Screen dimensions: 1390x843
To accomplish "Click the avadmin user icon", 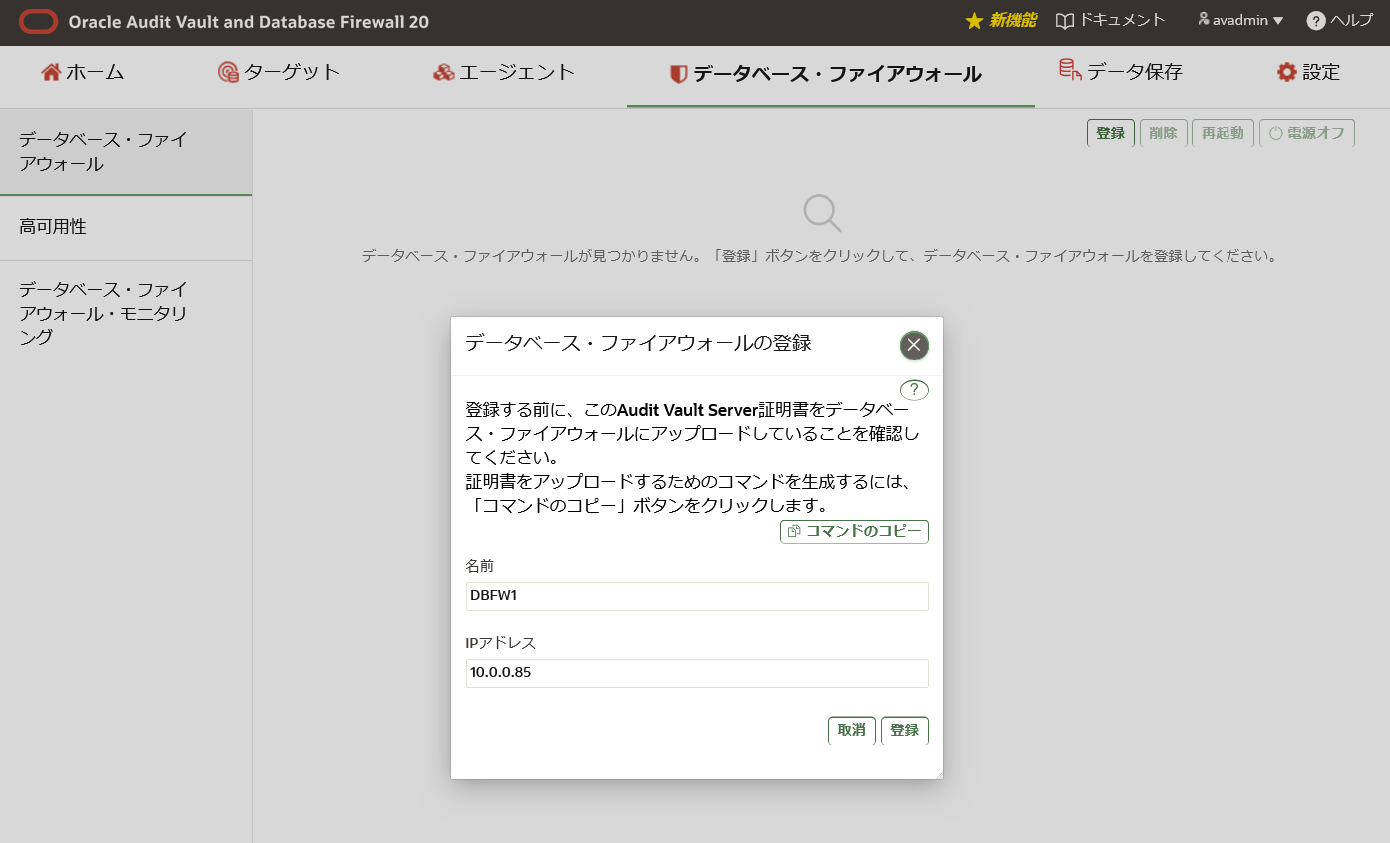I will click(x=1204, y=20).
